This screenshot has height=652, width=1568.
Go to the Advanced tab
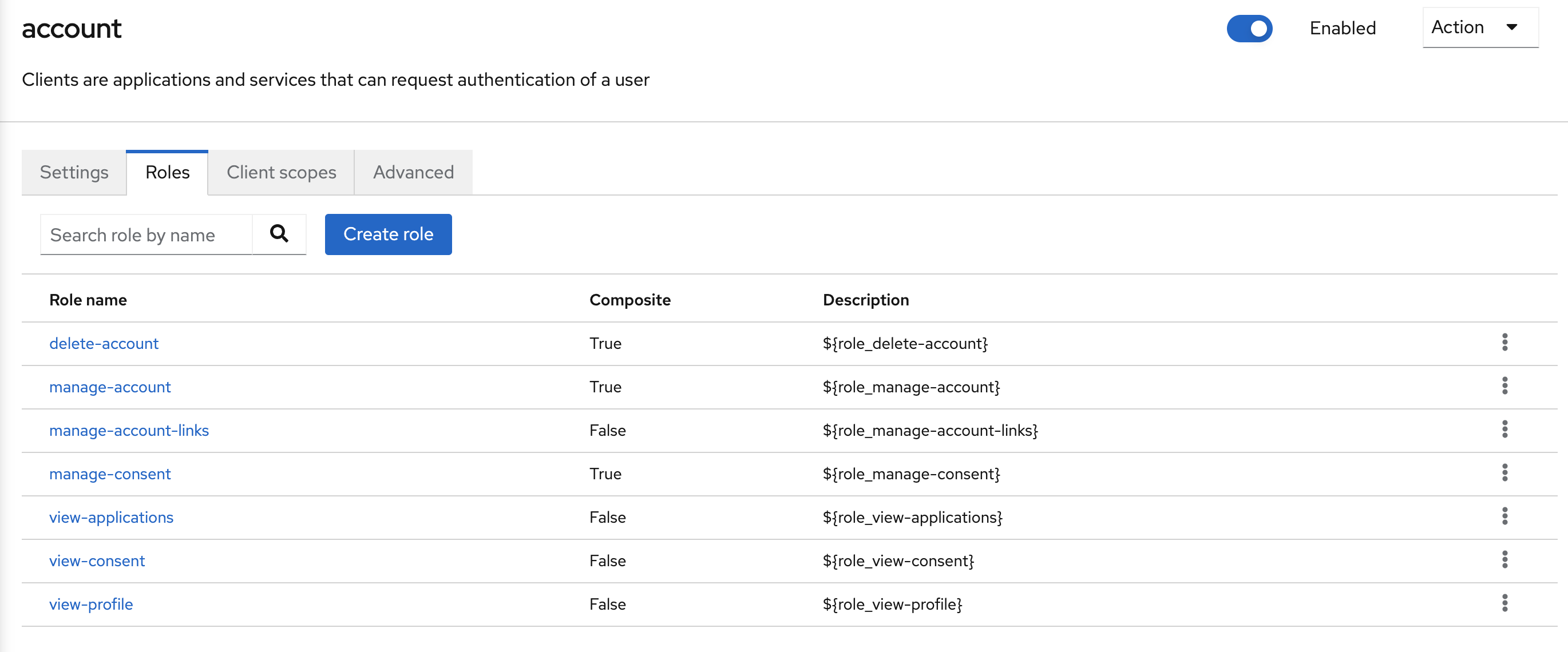[413, 172]
